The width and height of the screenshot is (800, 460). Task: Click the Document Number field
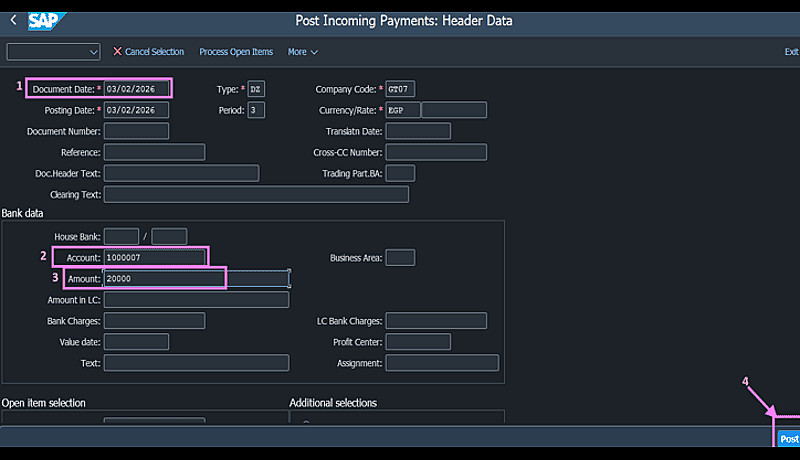[x=136, y=131]
